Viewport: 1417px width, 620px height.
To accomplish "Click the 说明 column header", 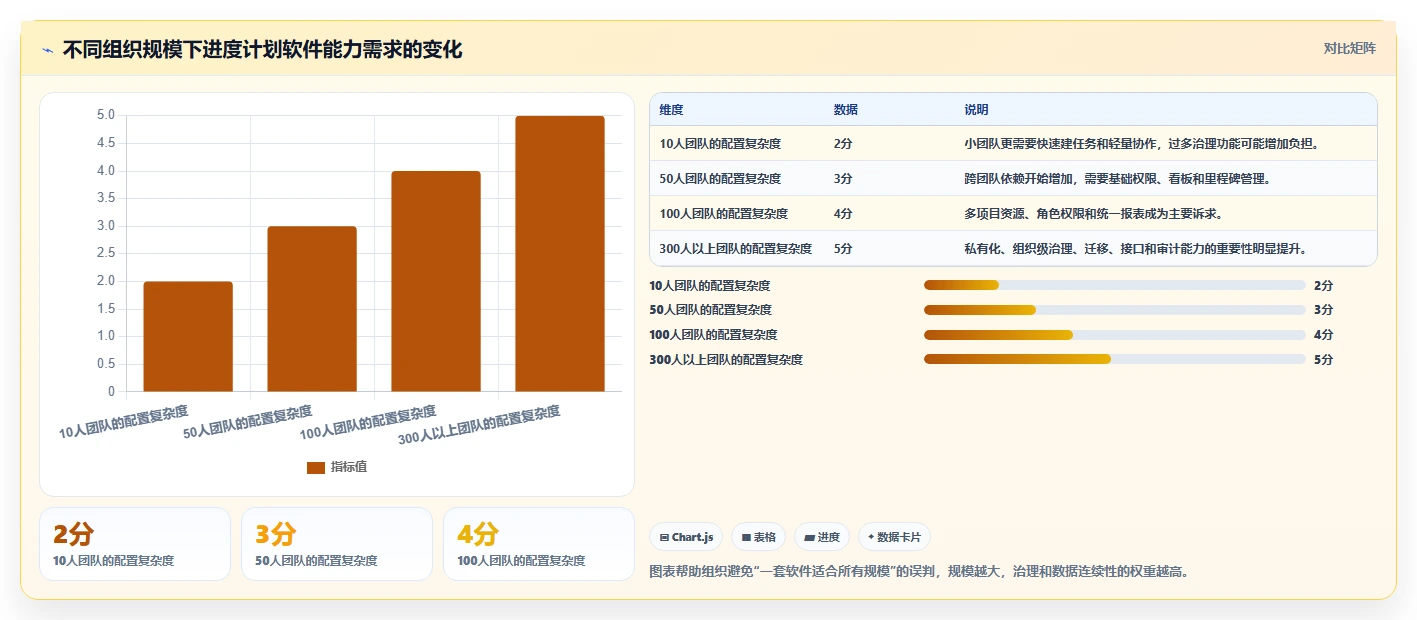I will click(976, 109).
